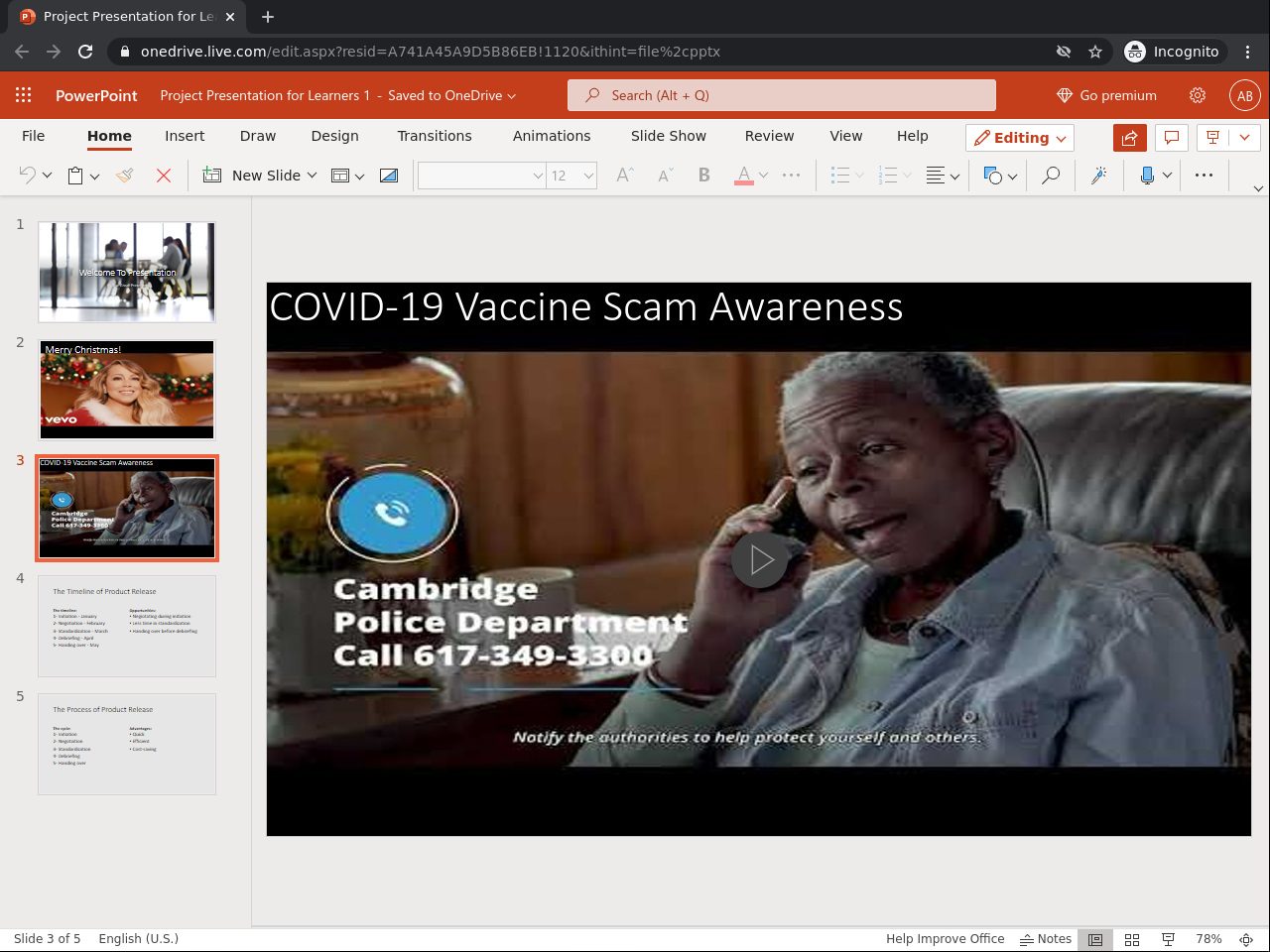This screenshot has height=952, width=1270.
Task: Select the Merry Christmas slide thumbnail
Action: pyautogui.click(x=127, y=390)
